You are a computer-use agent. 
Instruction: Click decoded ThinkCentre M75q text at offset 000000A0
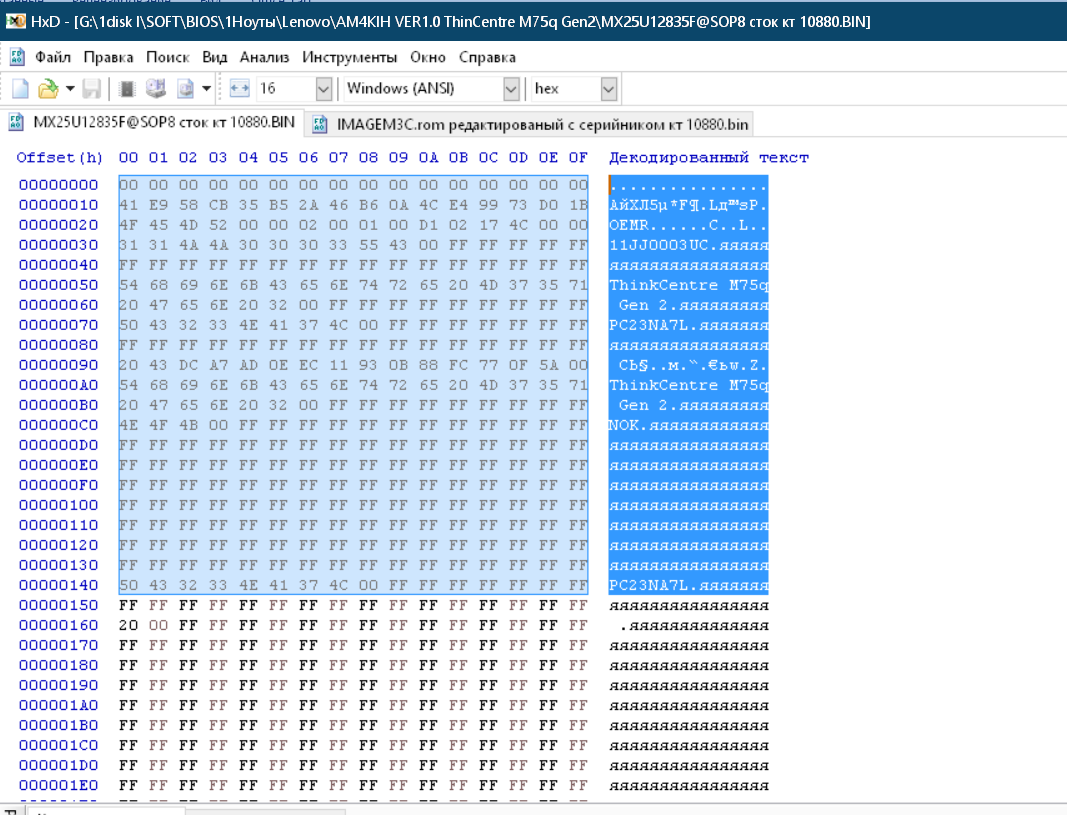(x=689, y=385)
